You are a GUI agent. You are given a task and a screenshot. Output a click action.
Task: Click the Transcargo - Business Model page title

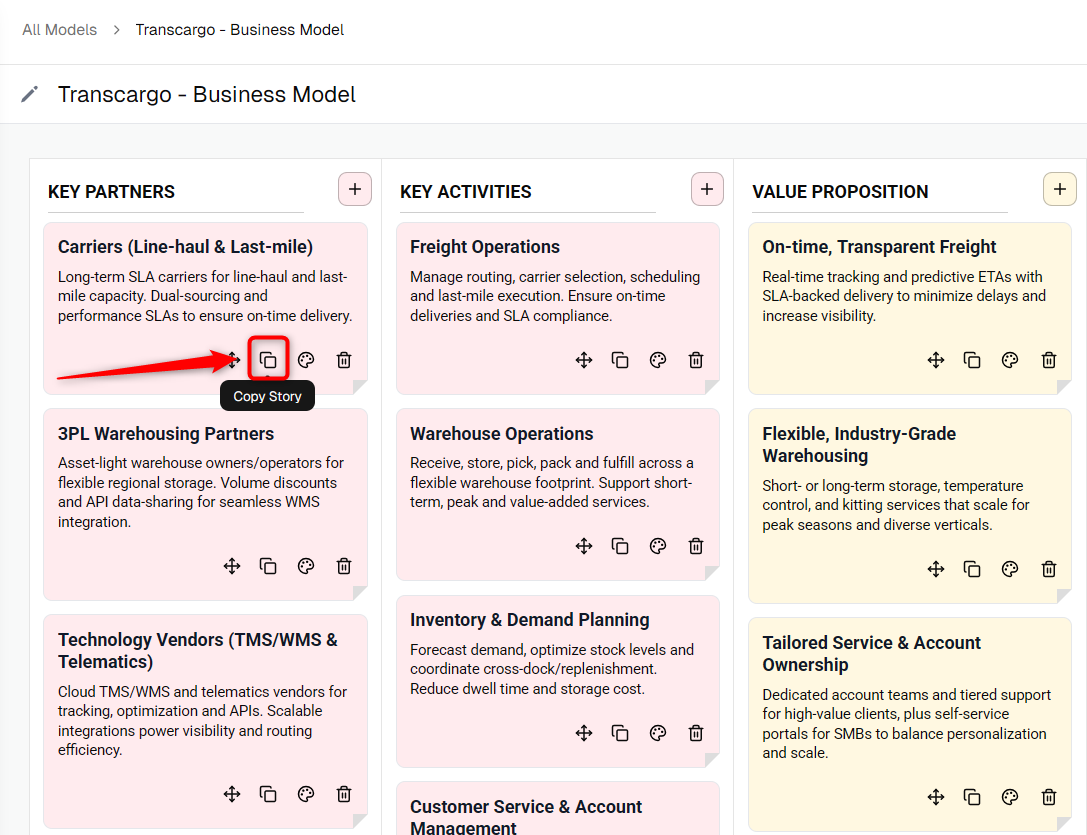click(x=207, y=94)
